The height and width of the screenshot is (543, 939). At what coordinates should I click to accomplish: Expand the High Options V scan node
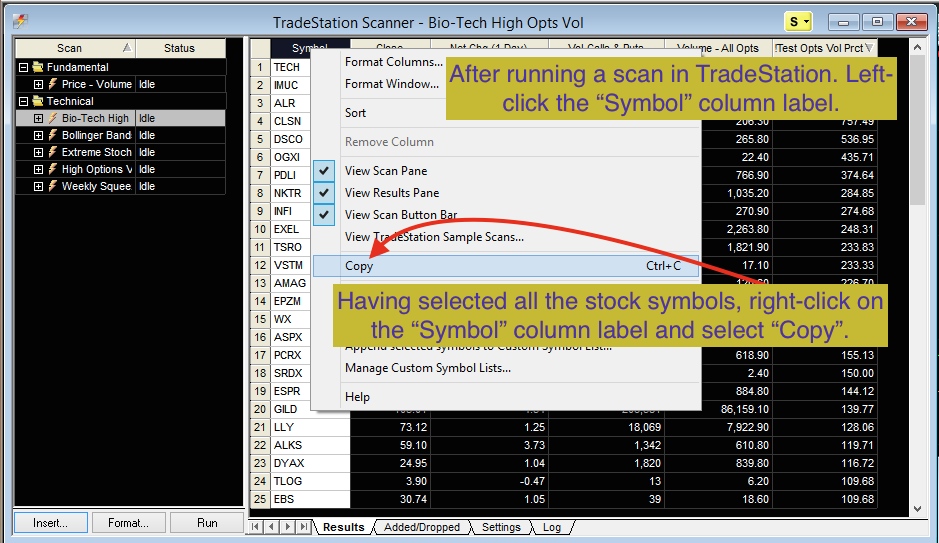coord(38,169)
